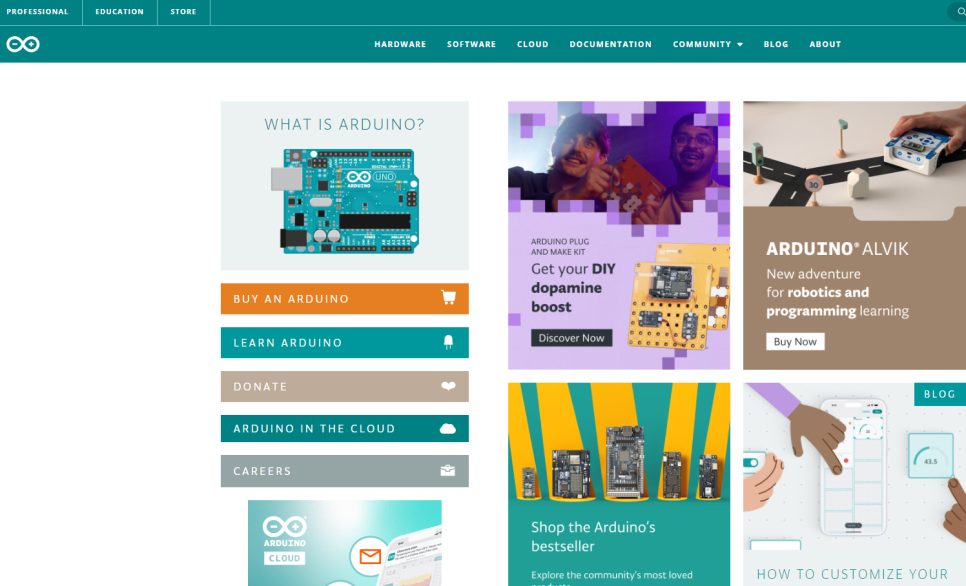Viewport: 966px width, 586px height.
Task: Open the Documentation menu item
Action: pyautogui.click(x=610, y=44)
